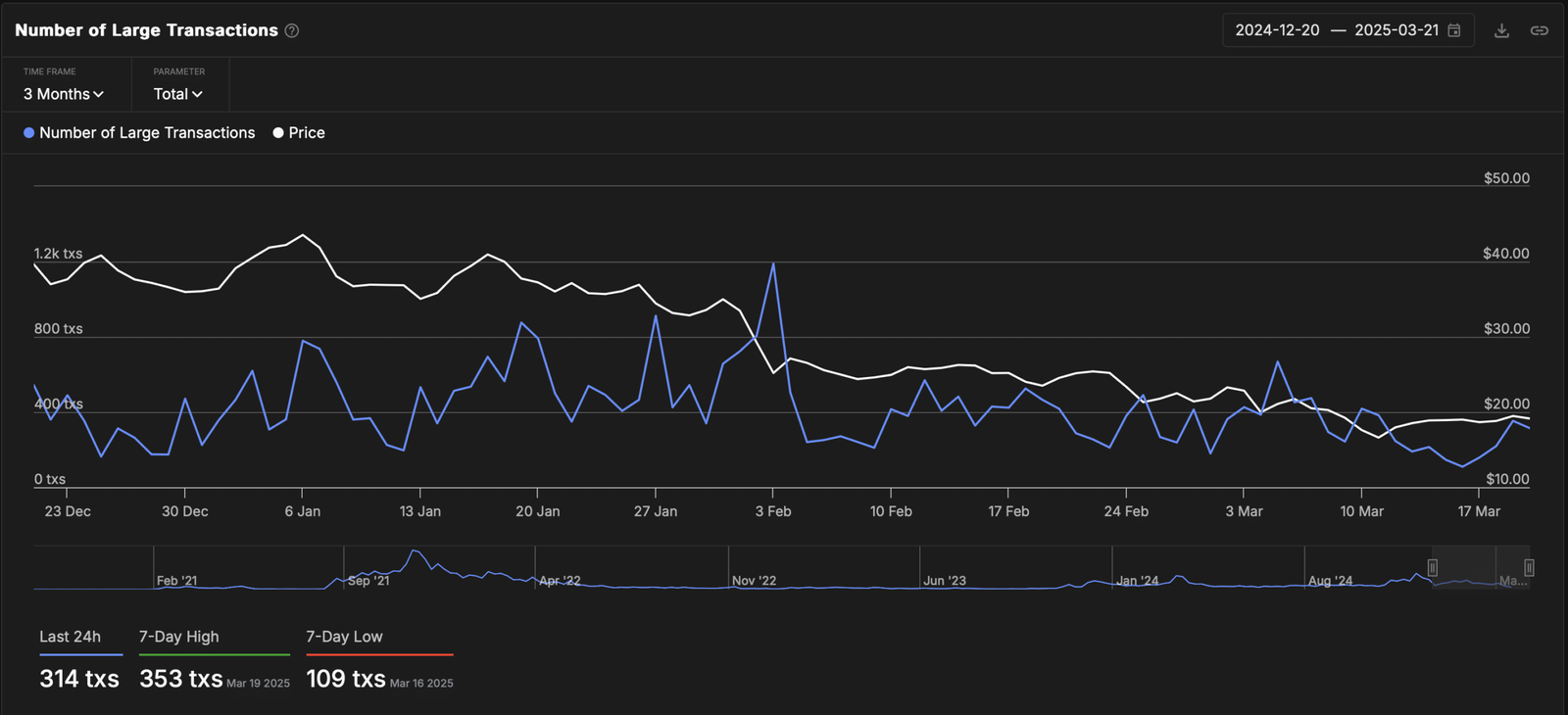Click the 353 txs 7-Day High value
Screen dimensions: 1568x715
181,679
